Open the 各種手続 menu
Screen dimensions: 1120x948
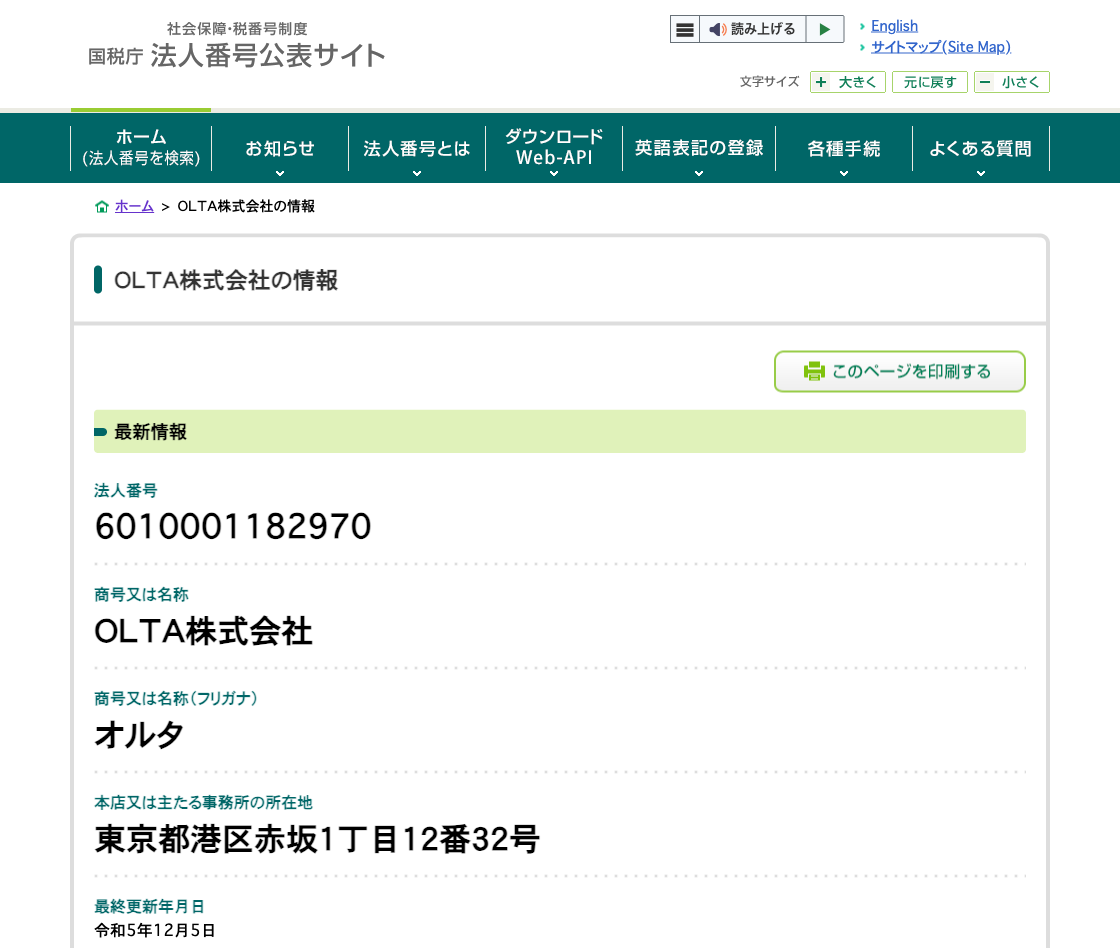844,148
